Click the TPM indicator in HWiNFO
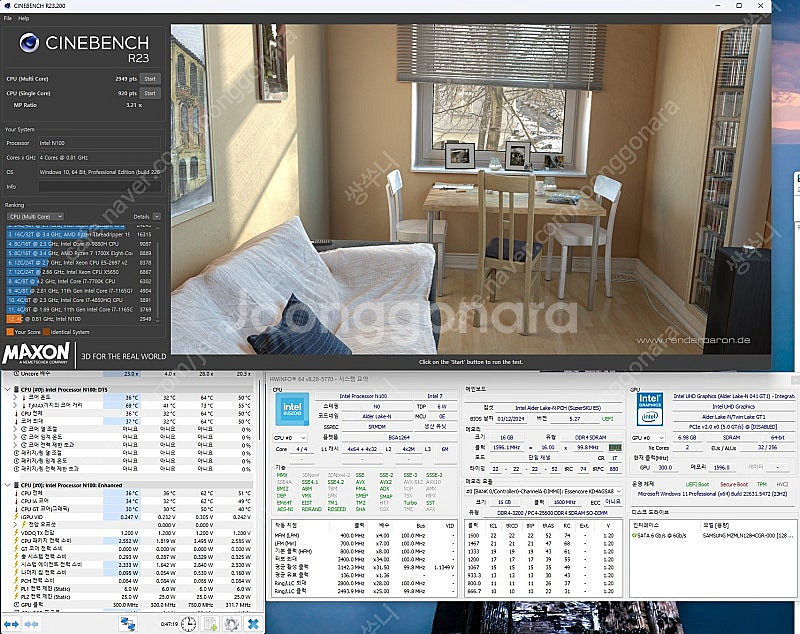This screenshot has height=634, width=800. point(762,484)
